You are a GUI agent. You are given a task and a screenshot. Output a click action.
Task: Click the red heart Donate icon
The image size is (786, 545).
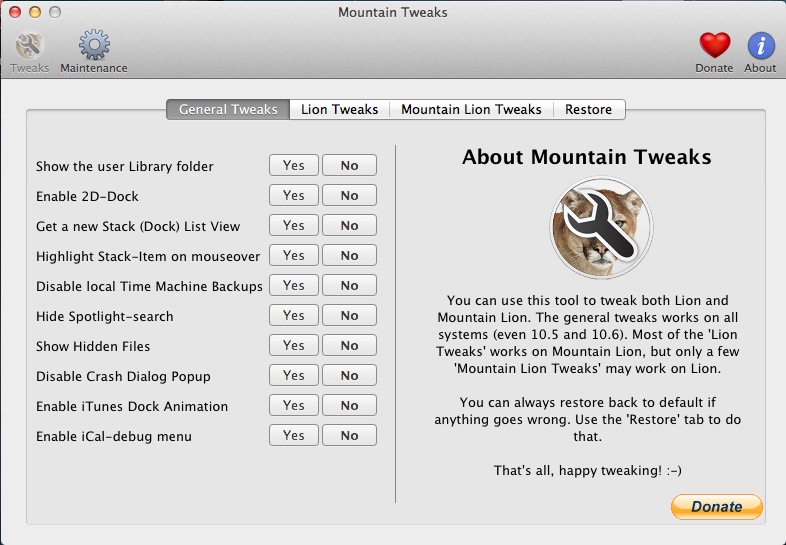(714, 46)
